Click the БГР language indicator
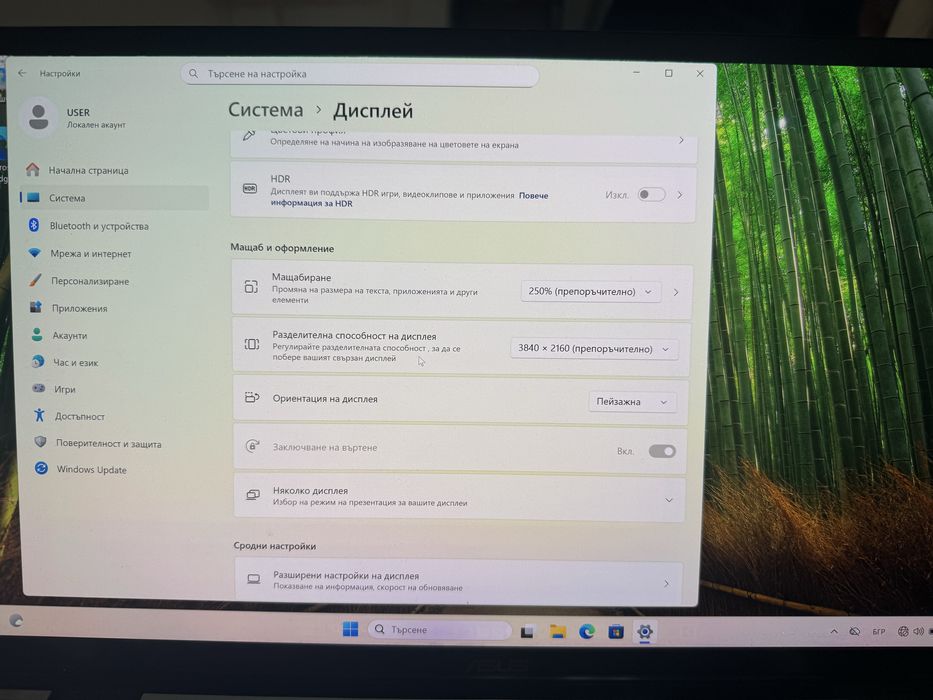Screen dimensions: 933x700 879,632
